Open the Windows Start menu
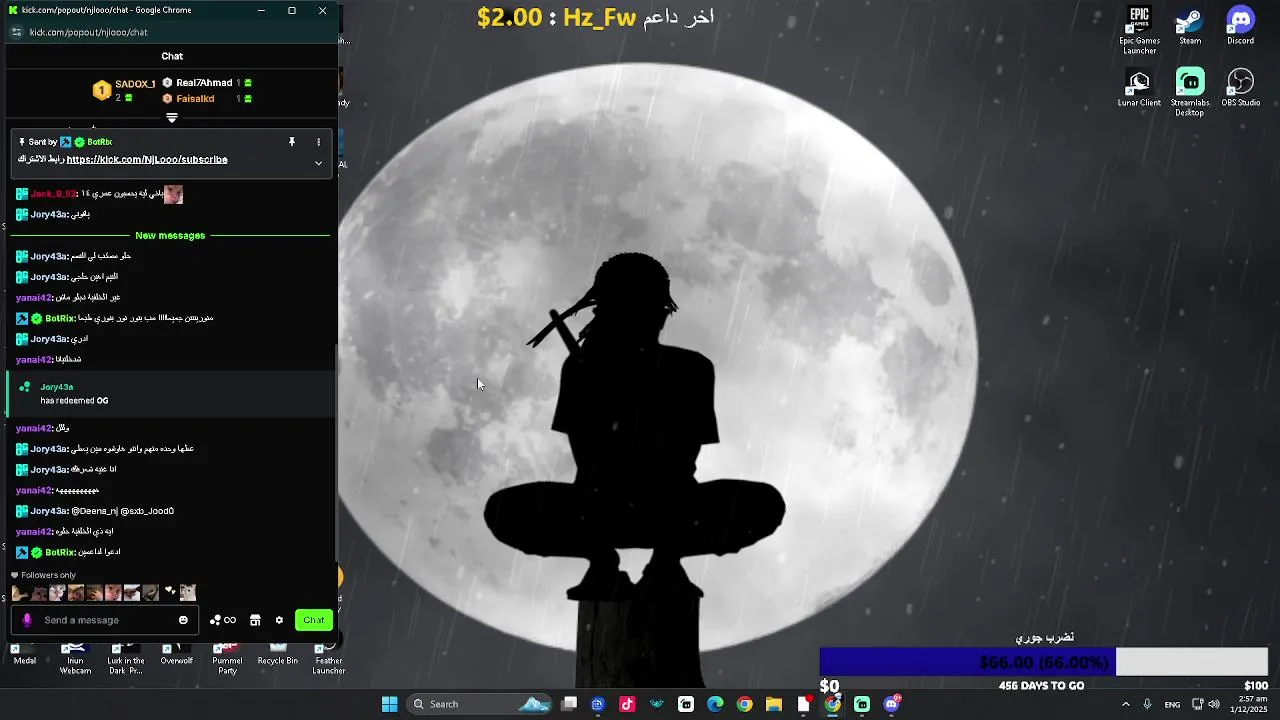Image resolution: width=1280 pixels, height=720 pixels. (x=389, y=704)
